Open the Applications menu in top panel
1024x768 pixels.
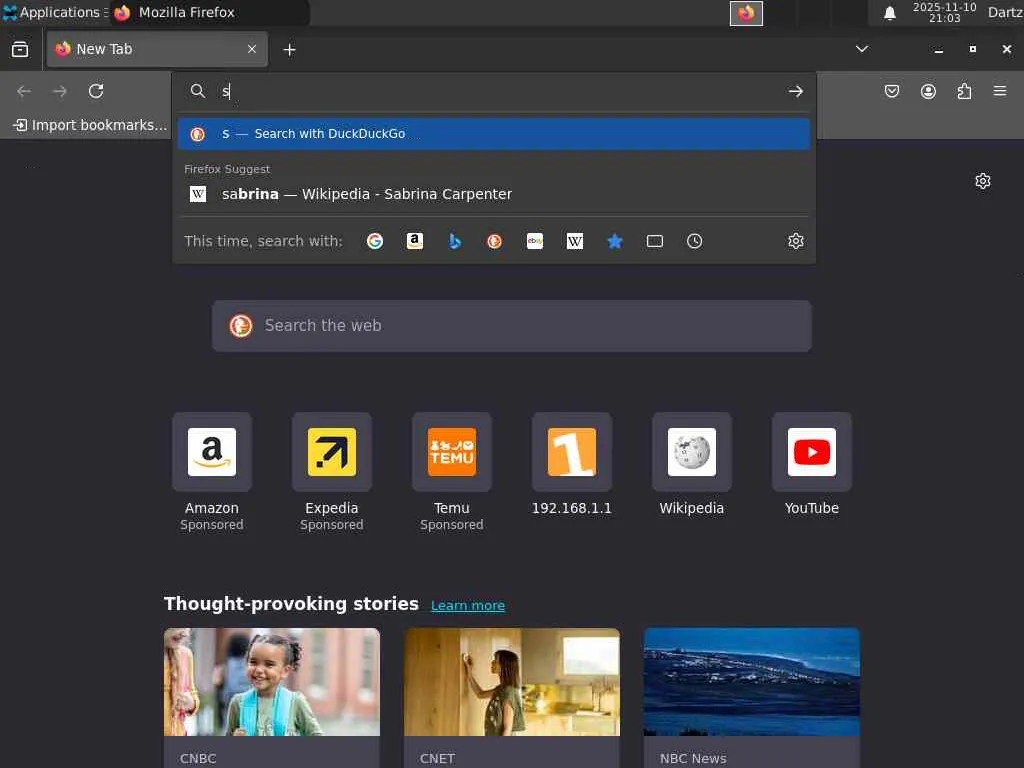(x=54, y=12)
